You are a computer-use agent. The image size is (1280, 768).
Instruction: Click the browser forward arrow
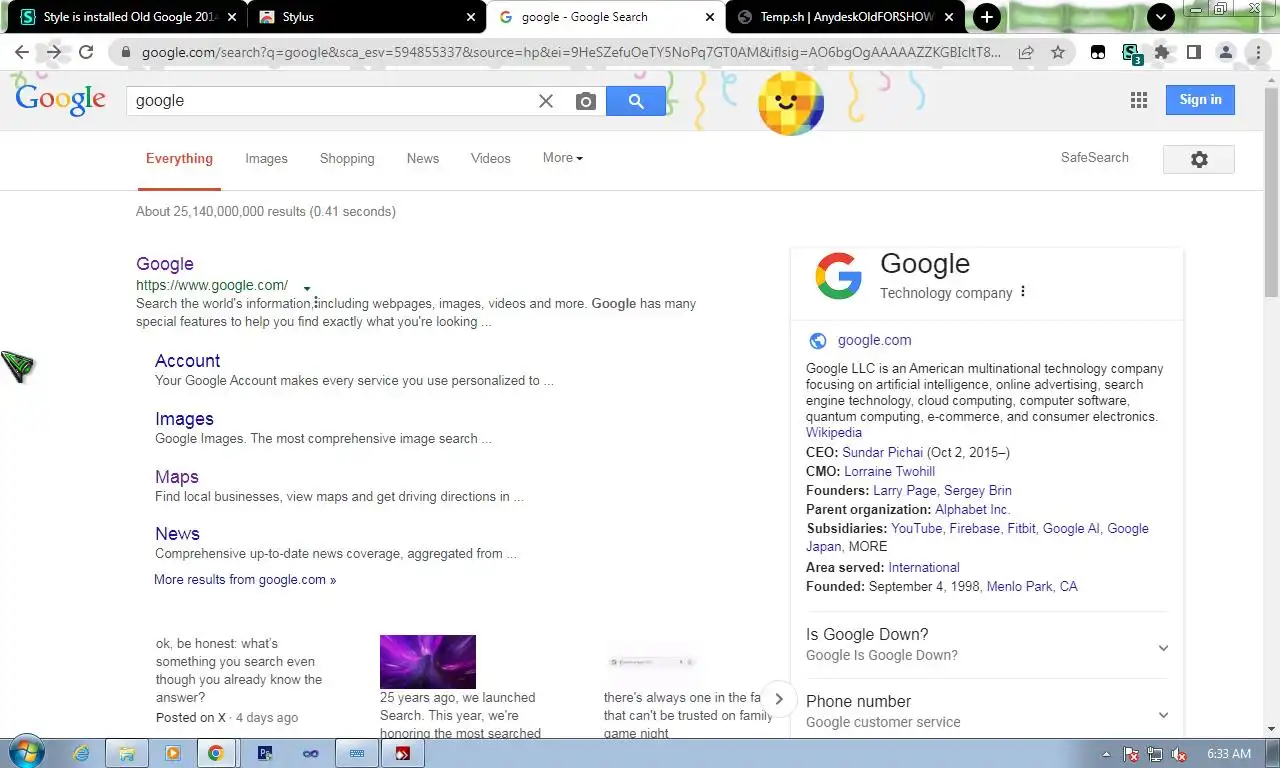[x=54, y=52]
